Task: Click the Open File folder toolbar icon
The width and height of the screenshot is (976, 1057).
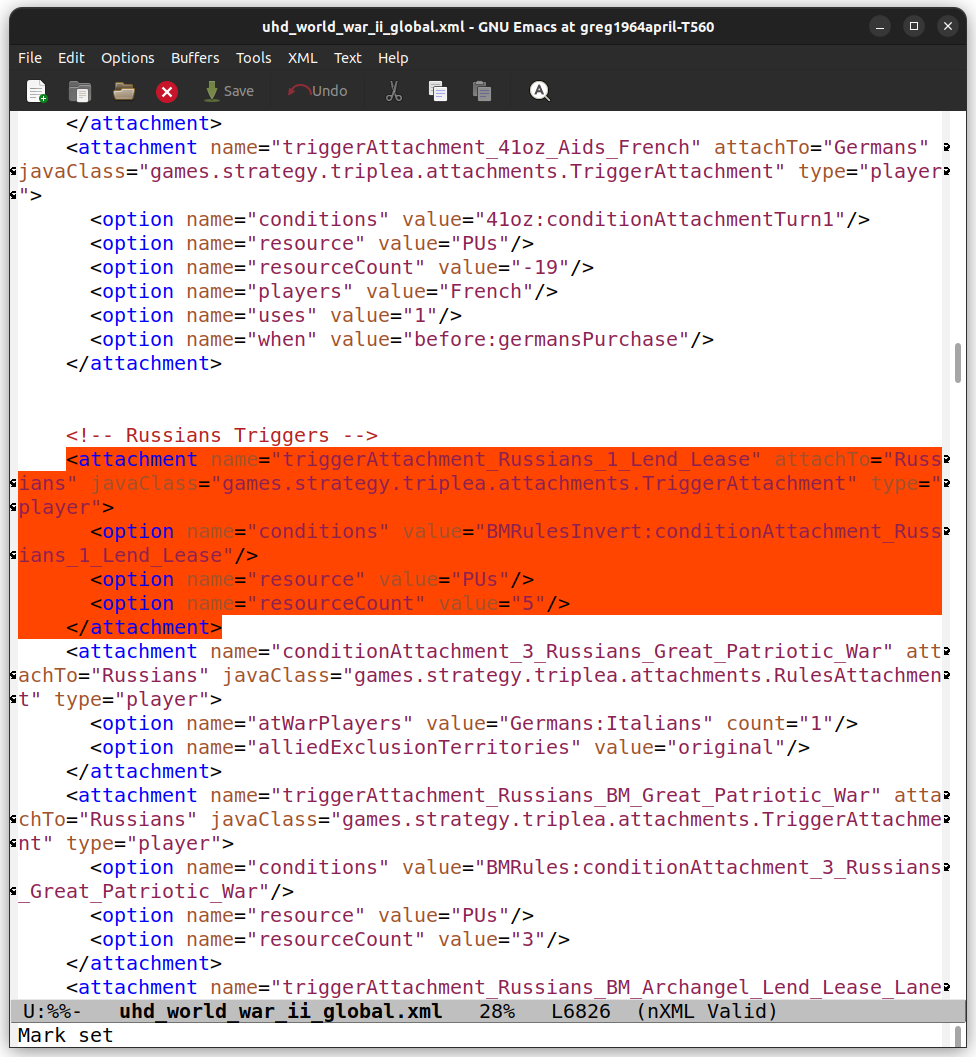Action: (123, 91)
